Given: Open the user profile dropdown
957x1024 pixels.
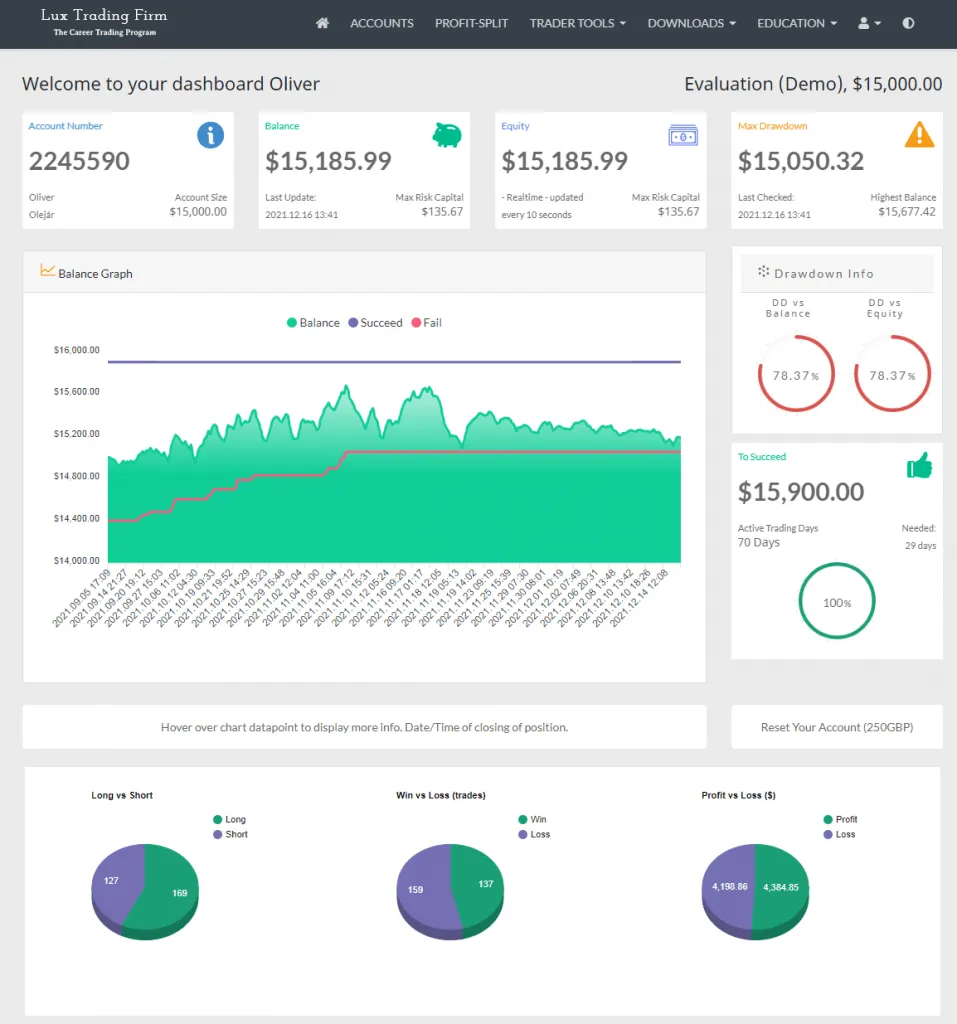Looking at the screenshot, I should (869, 23).
